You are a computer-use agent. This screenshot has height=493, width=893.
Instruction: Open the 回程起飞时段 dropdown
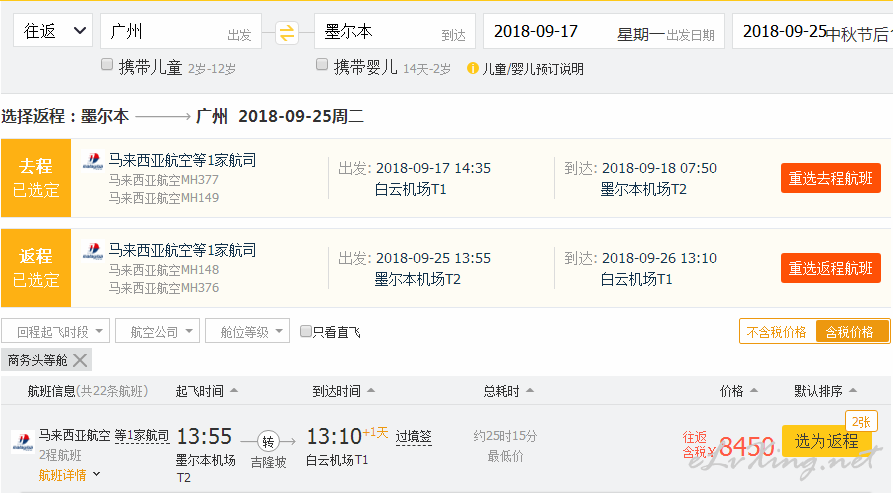[x=55, y=331]
